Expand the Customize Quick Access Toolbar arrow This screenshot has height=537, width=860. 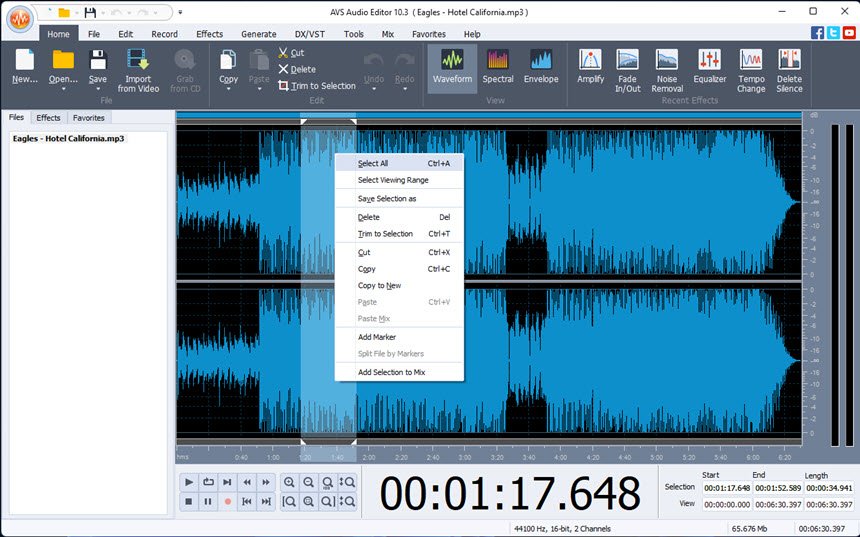tap(180, 12)
